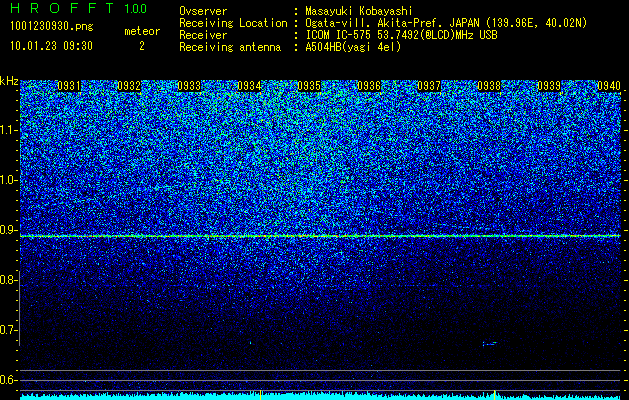Click the 0937 time marker
This screenshot has height=400, width=629.
429,86
